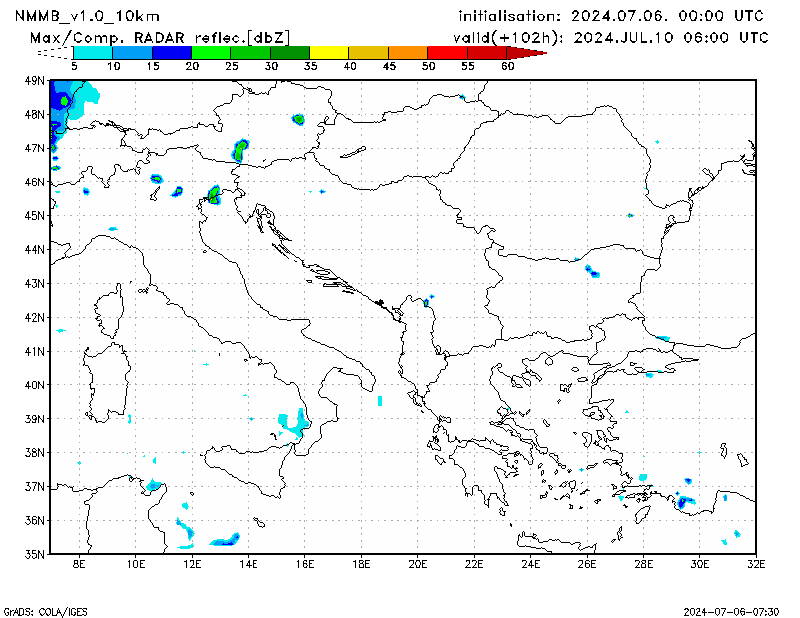Image resolution: width=800 pixels, height=618 pixels.
Task: Select the dark blue 15-20 dBZ legend swatch
Action: [x=171, y=52]
